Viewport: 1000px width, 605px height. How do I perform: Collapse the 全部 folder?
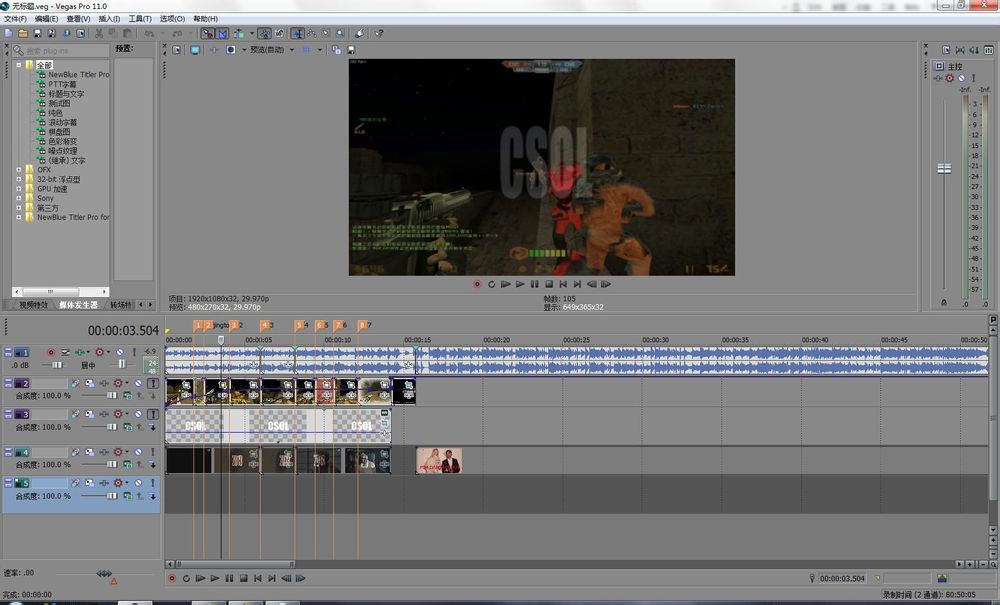[x=18, y=65]
